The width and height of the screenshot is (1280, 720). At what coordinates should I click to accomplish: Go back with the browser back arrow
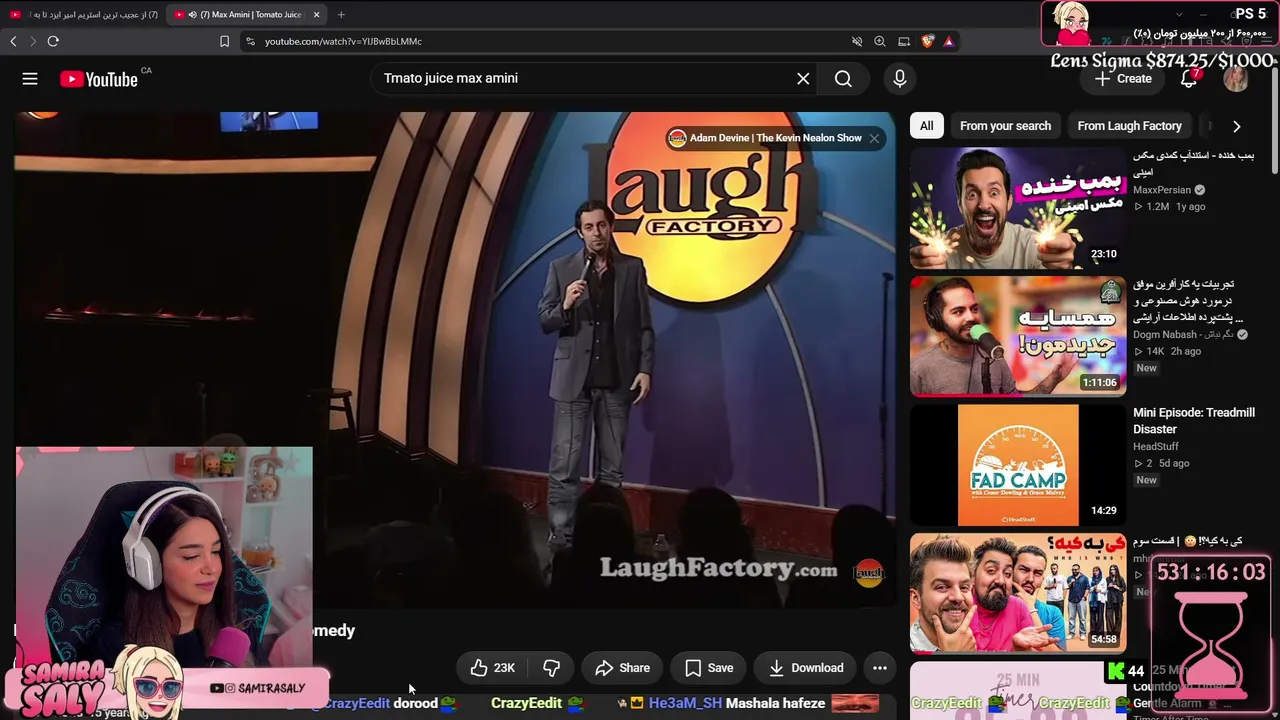pos(13,41)
